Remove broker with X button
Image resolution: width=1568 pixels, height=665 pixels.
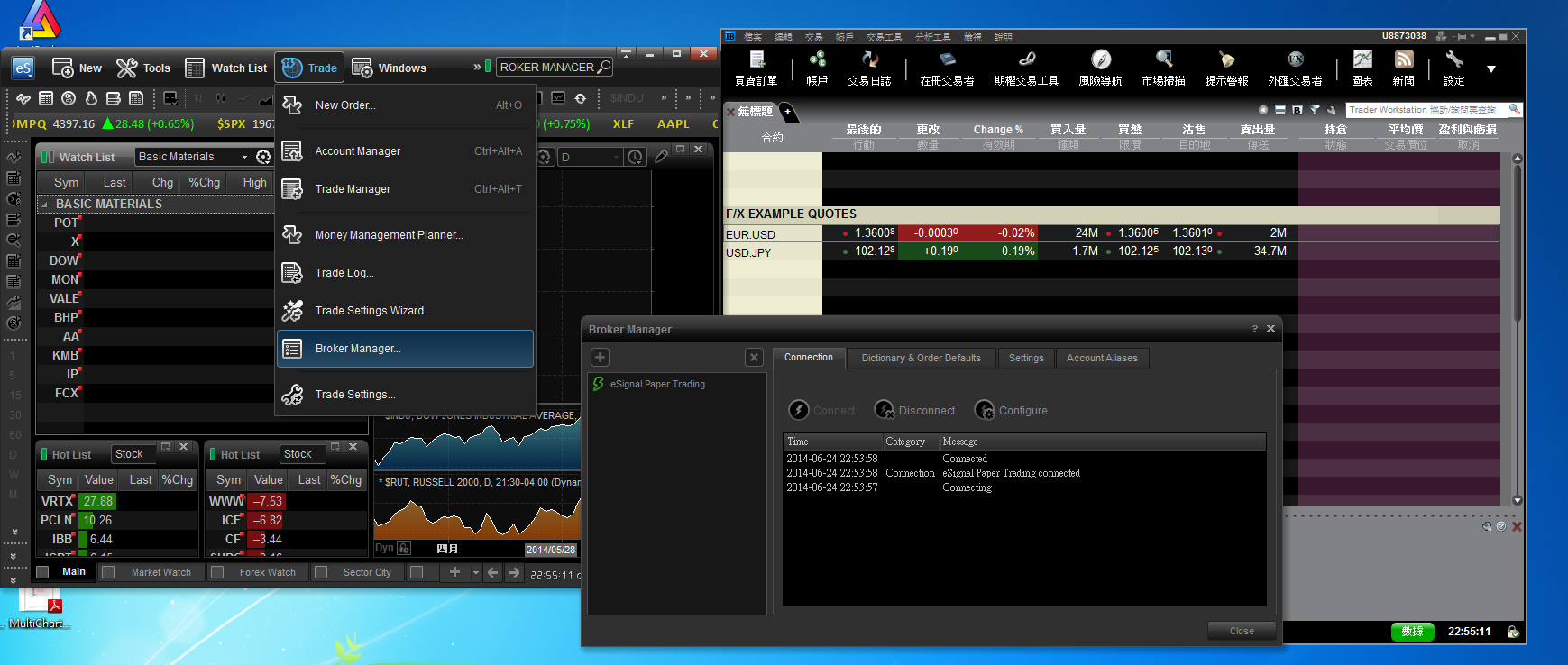coord(755,358)
